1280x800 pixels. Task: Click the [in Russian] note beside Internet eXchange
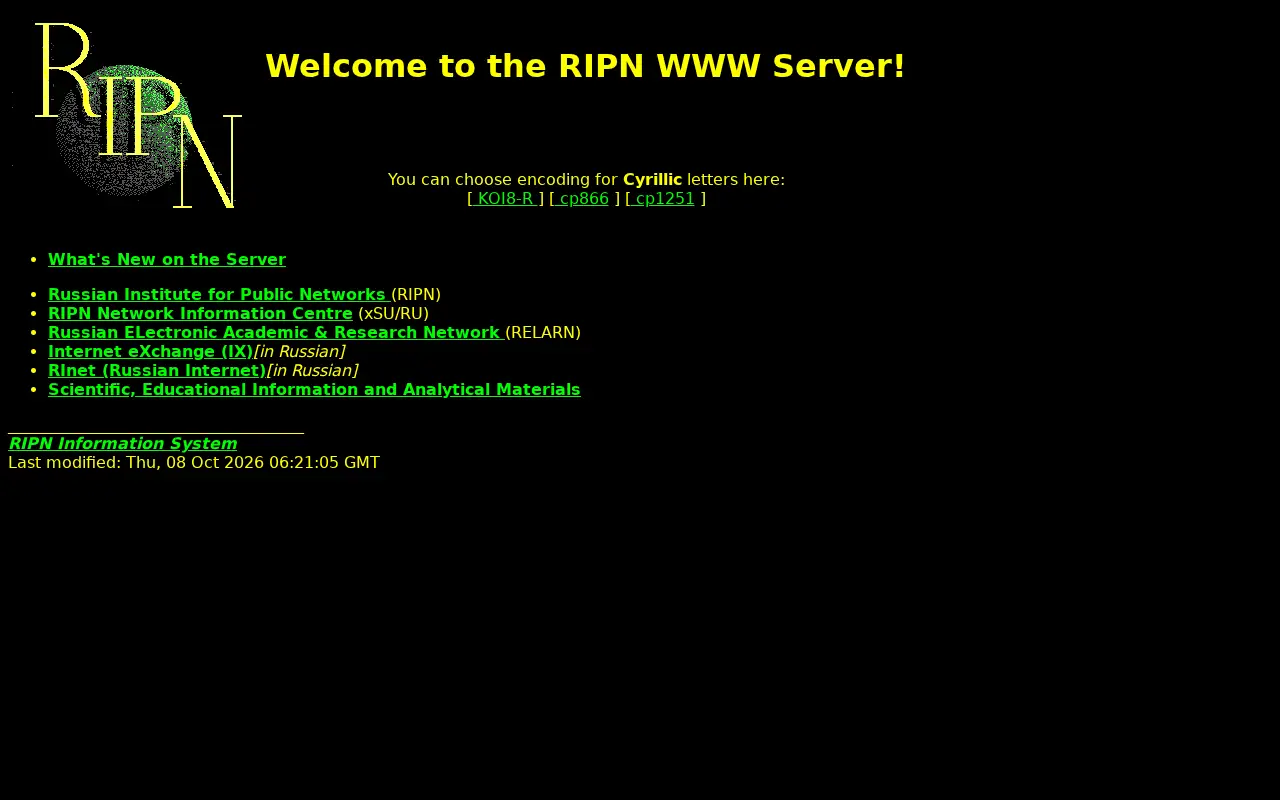pos(299,352)
